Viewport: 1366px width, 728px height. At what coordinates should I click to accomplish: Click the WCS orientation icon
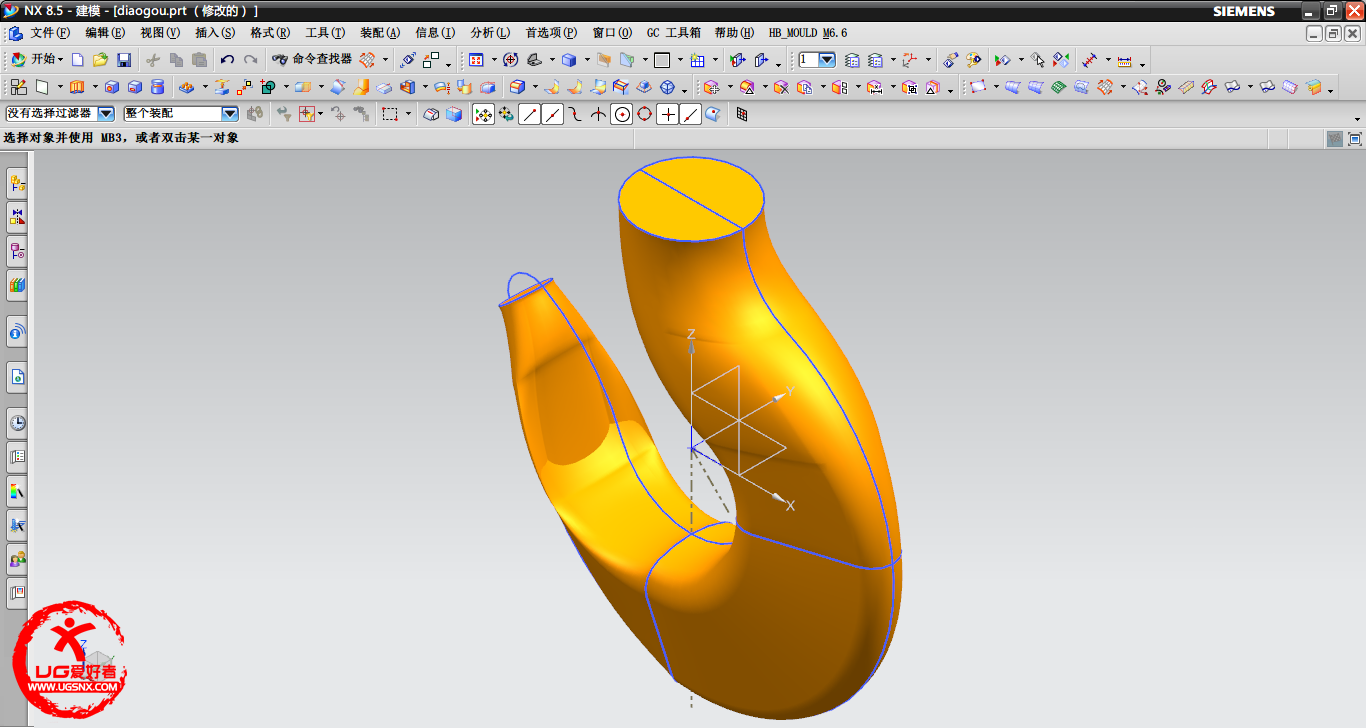point(909,60)
